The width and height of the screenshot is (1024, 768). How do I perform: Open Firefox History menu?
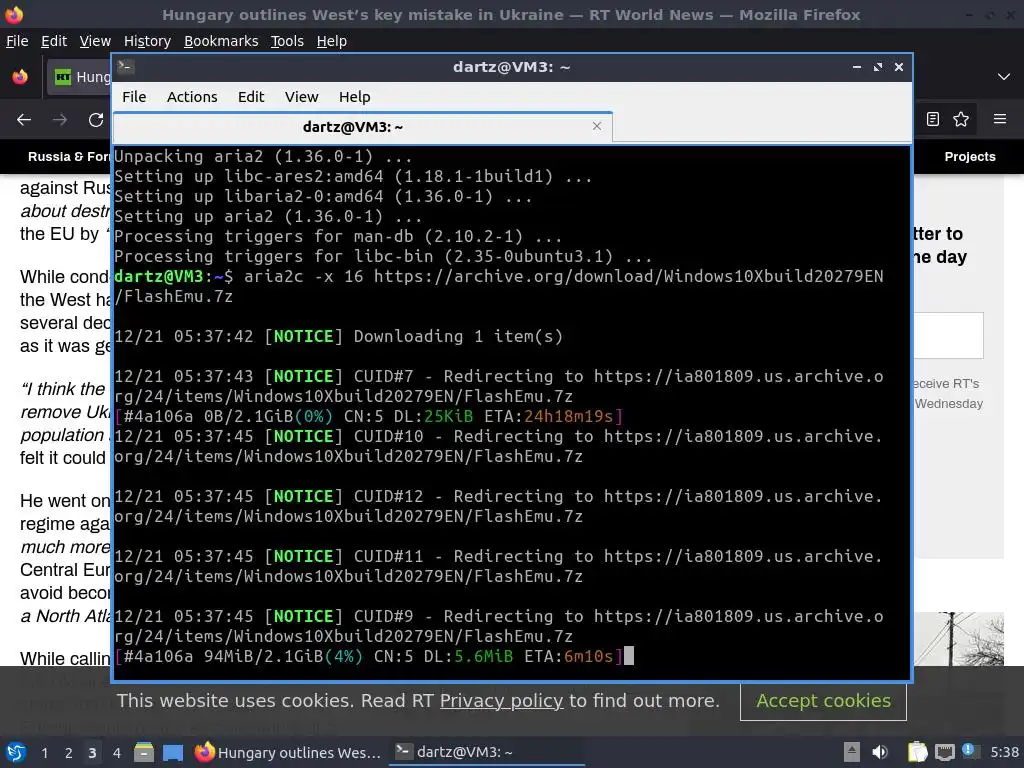147,41
